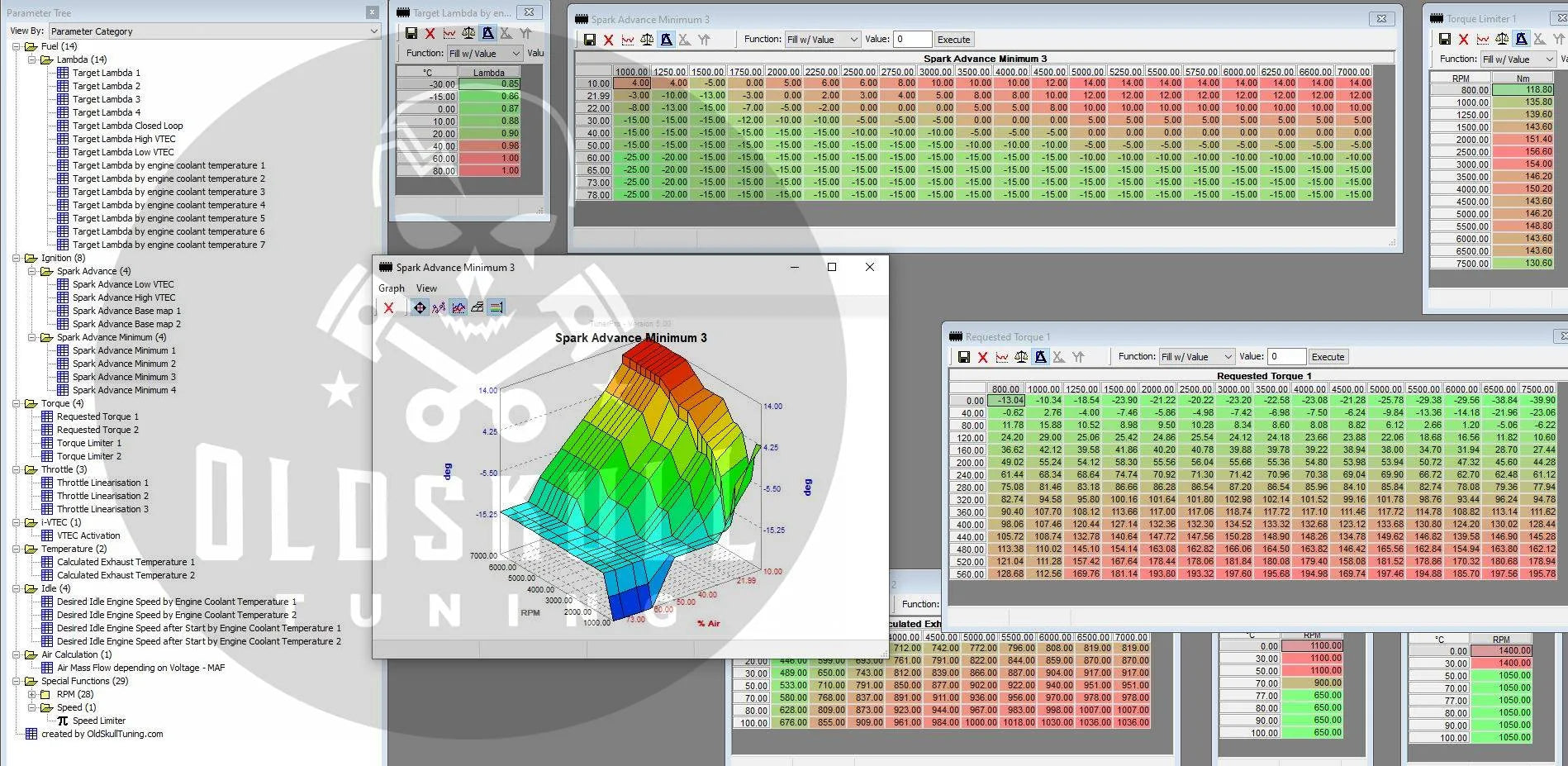
Task: Click the scales compare icon in Requested Torque 1
Action: (x=1021, y=357)
